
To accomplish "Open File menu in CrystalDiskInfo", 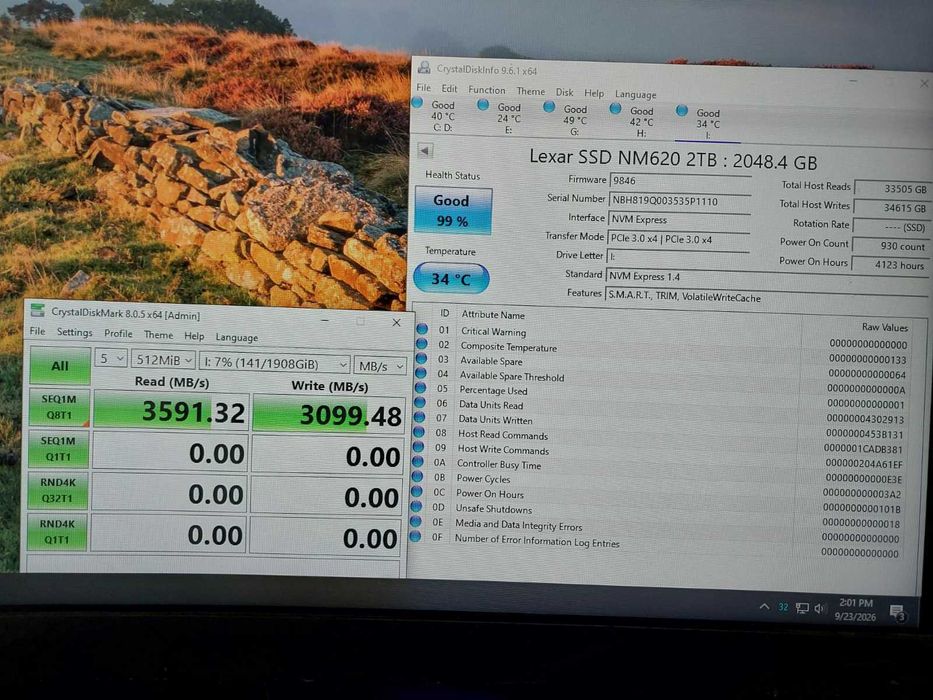I will [424, 88].
